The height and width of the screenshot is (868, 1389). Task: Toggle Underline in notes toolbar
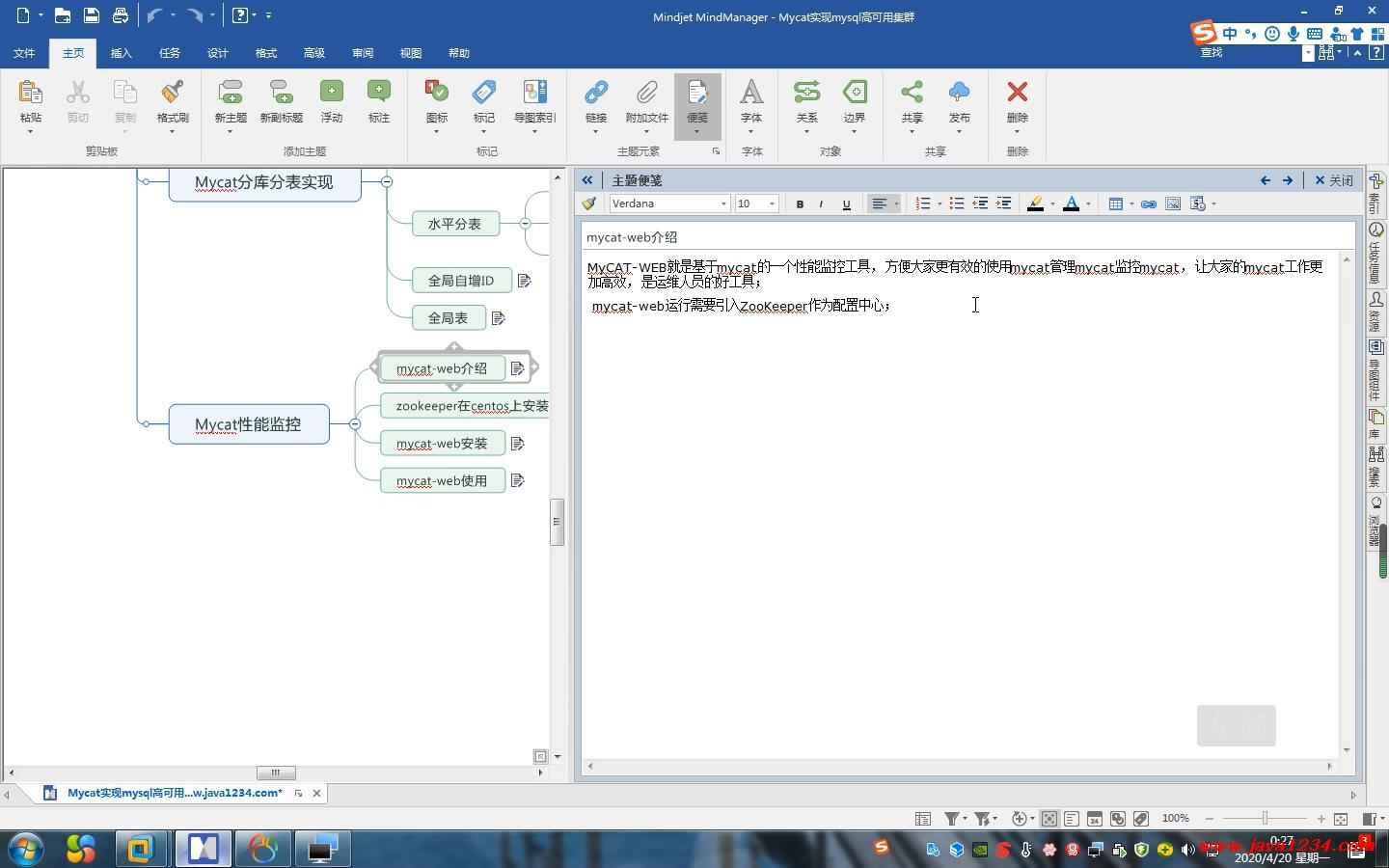pos(846,203)
